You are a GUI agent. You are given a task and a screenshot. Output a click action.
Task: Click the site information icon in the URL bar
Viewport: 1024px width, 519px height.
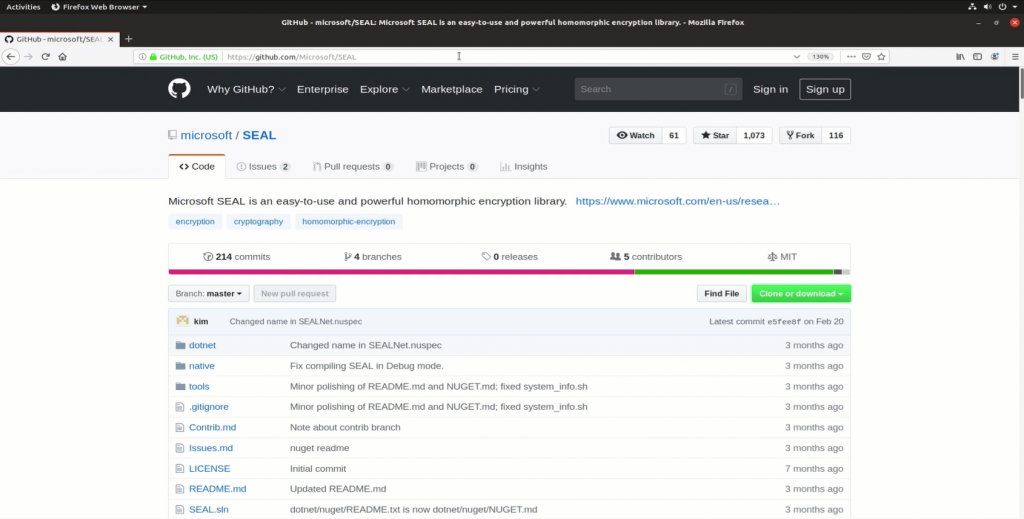[x=142, y=57]
